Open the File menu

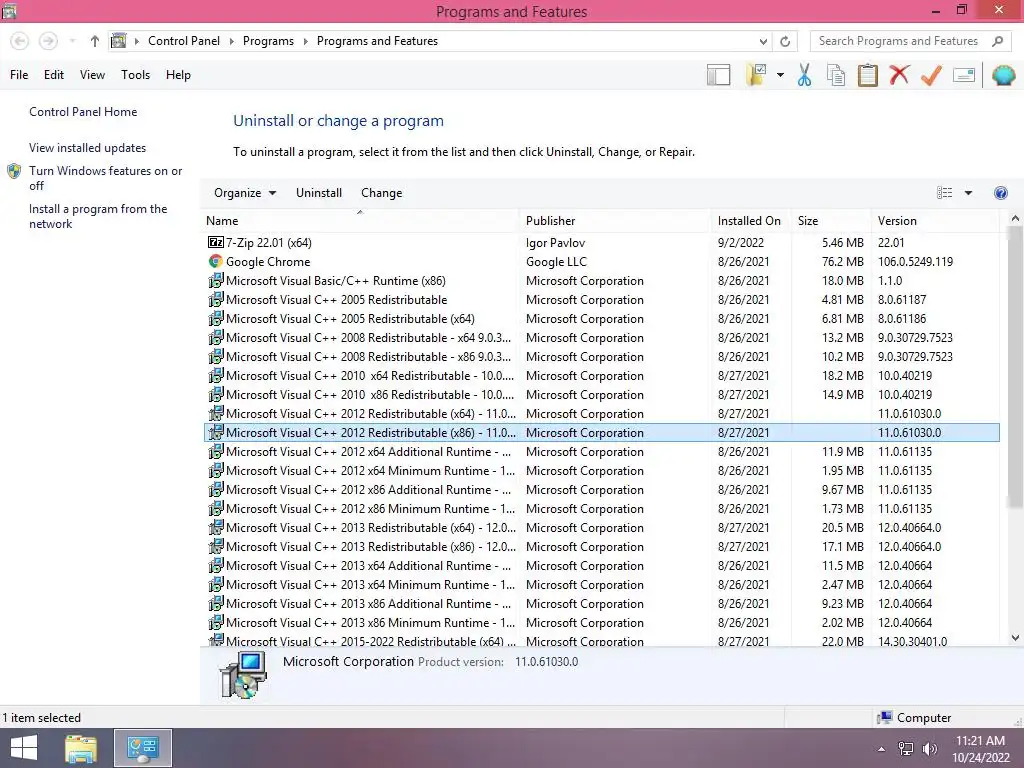(19, 75)
